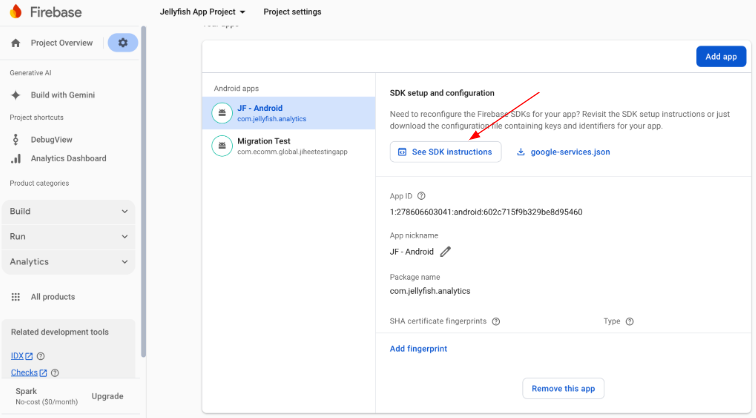Click the Migration Test Android icon
Viewport: 756px width, 418px height.
click(222, 146)
